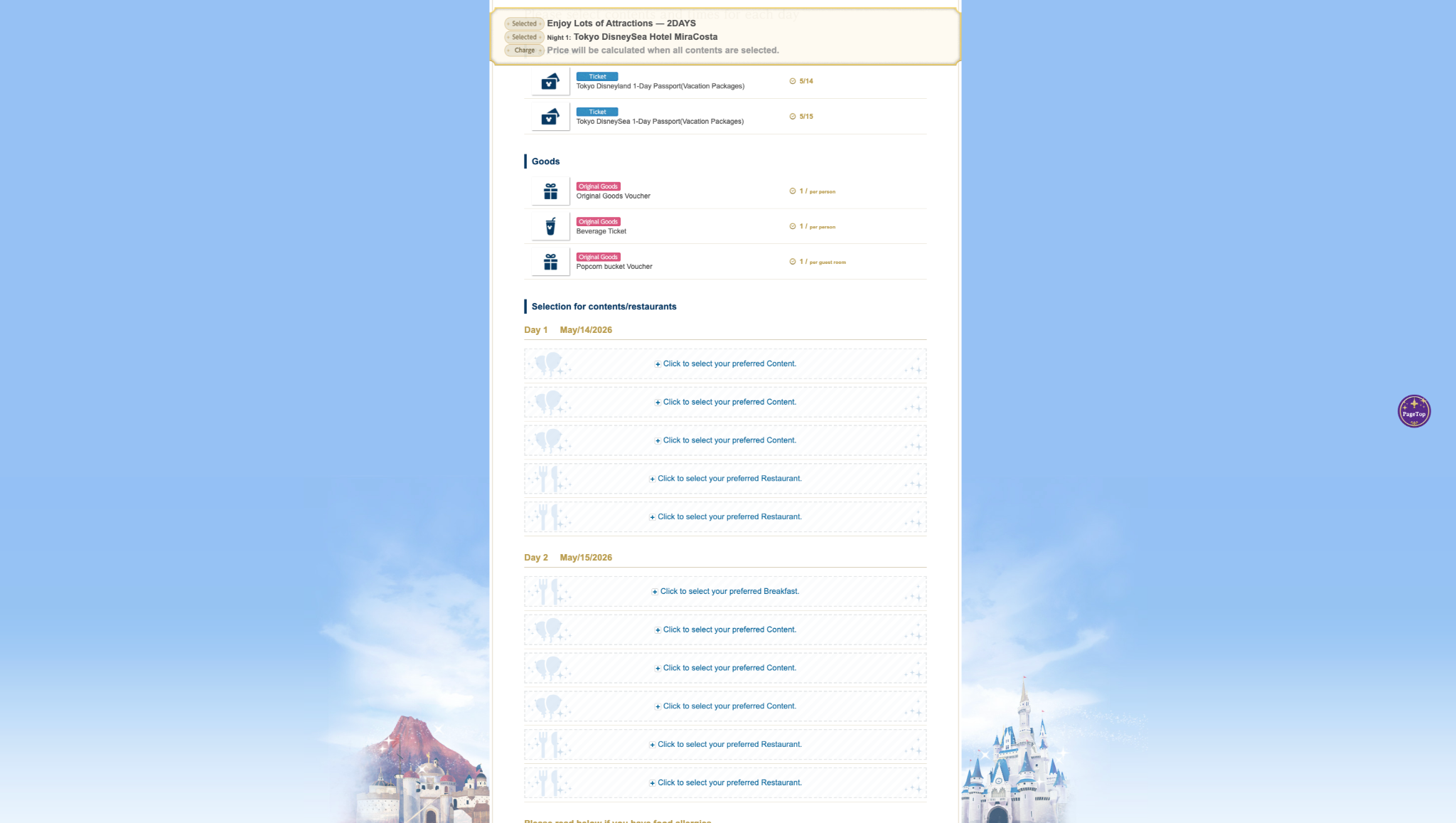Click the Charge label in summary banner
This screenshot has height=823, width=1456.
click(524, 51)
